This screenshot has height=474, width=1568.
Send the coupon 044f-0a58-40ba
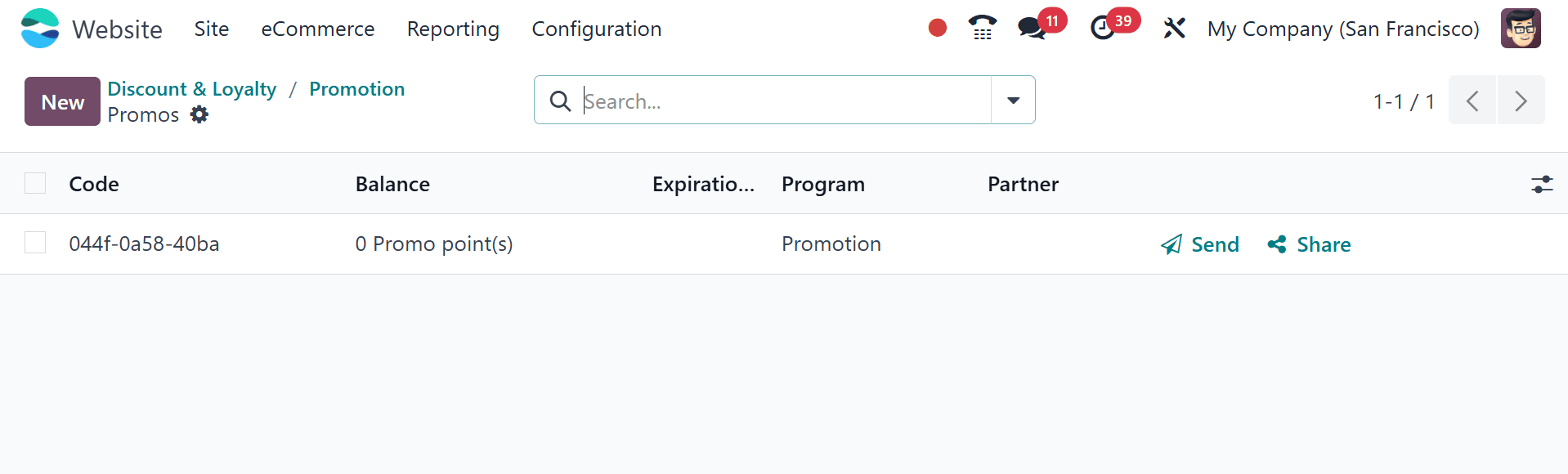pos(1199,244)
